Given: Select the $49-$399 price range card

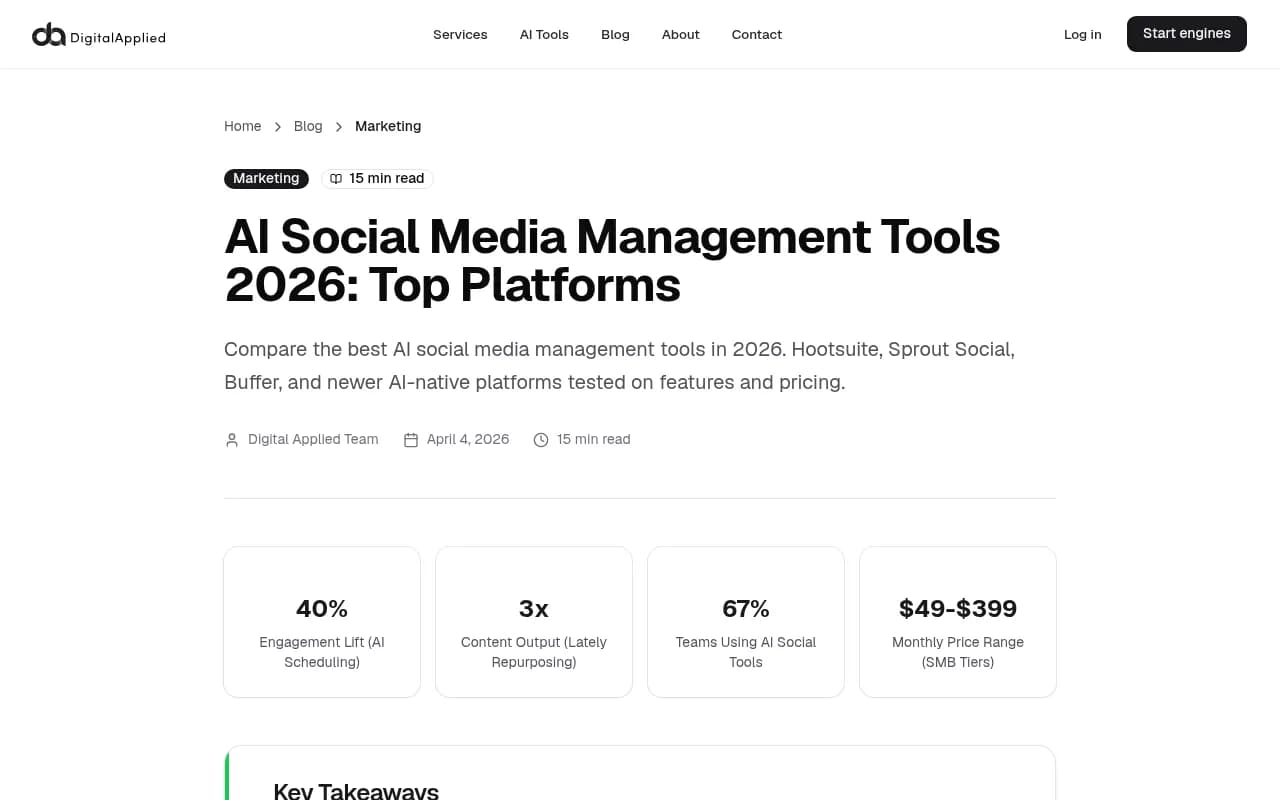Looking at the screenshot, I should coord(958,622).
